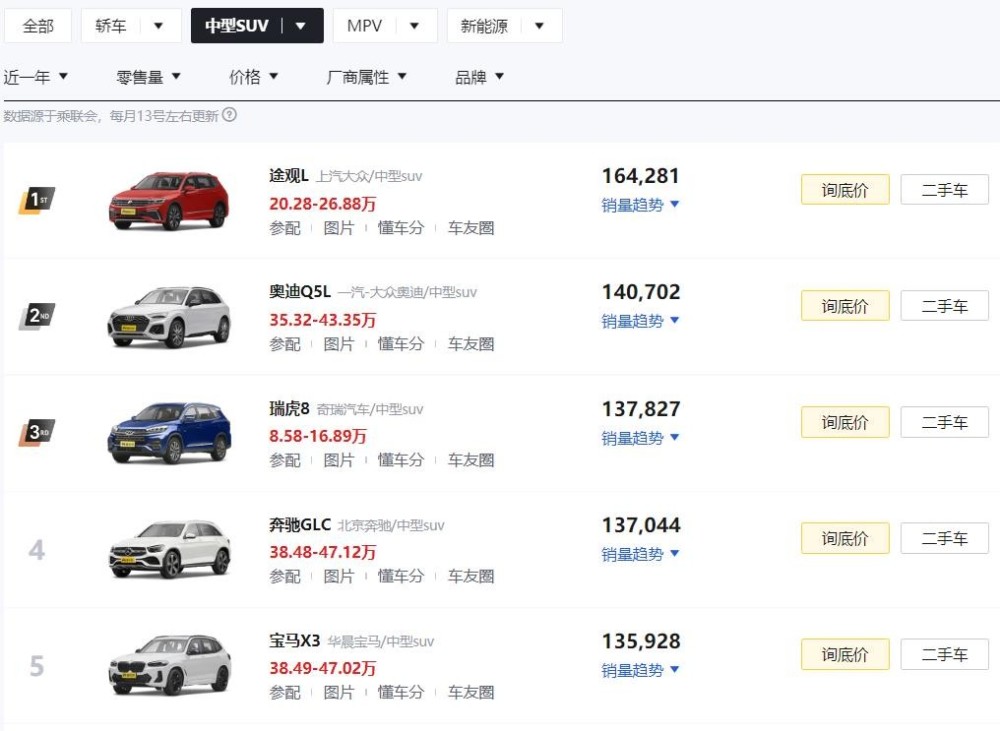Viewport: 1000px width, 731px height.
Task: Open the blue Tiggo 8 car image
Action: (x=169, y=433)
